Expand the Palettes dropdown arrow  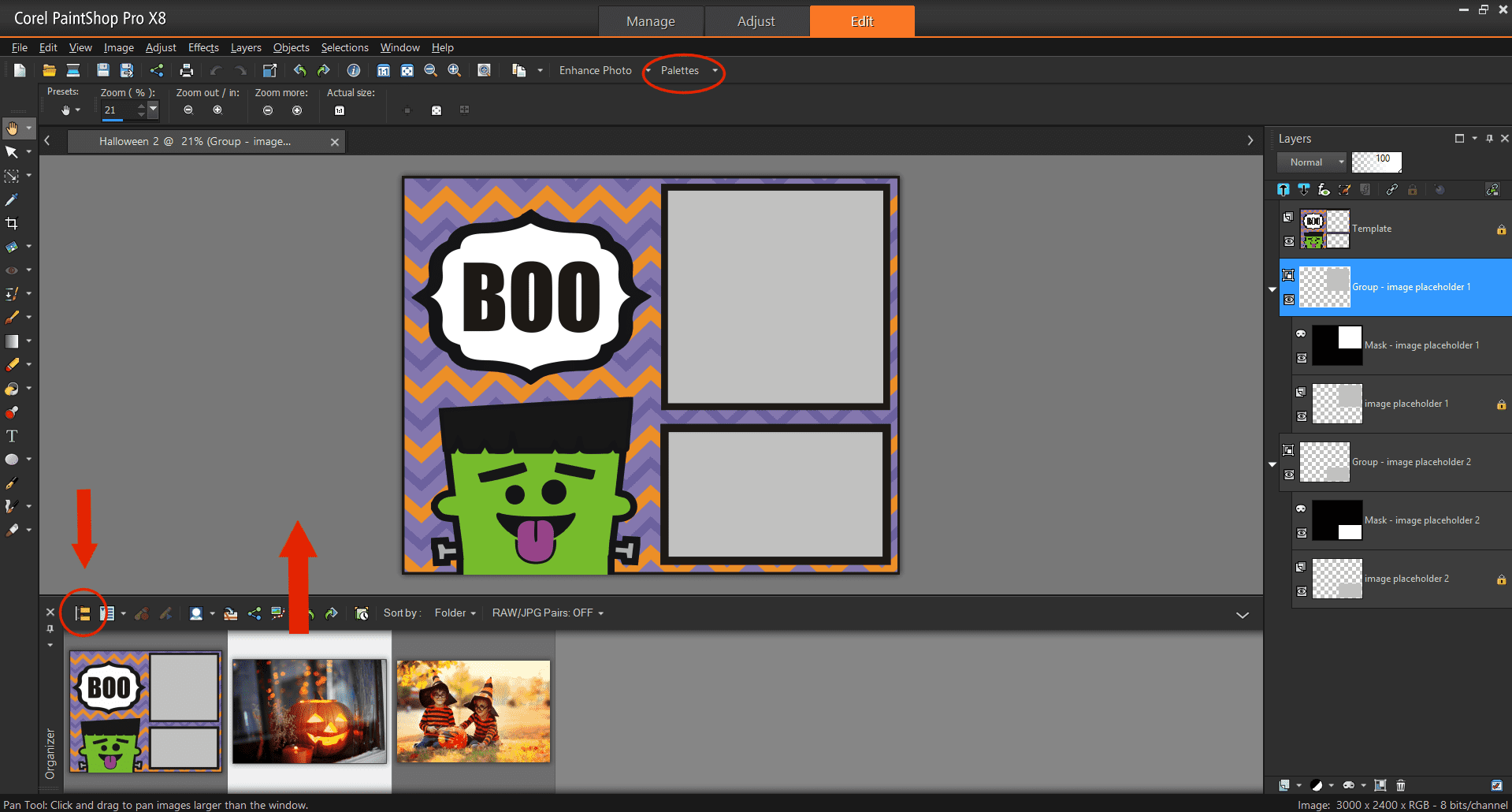715,70
